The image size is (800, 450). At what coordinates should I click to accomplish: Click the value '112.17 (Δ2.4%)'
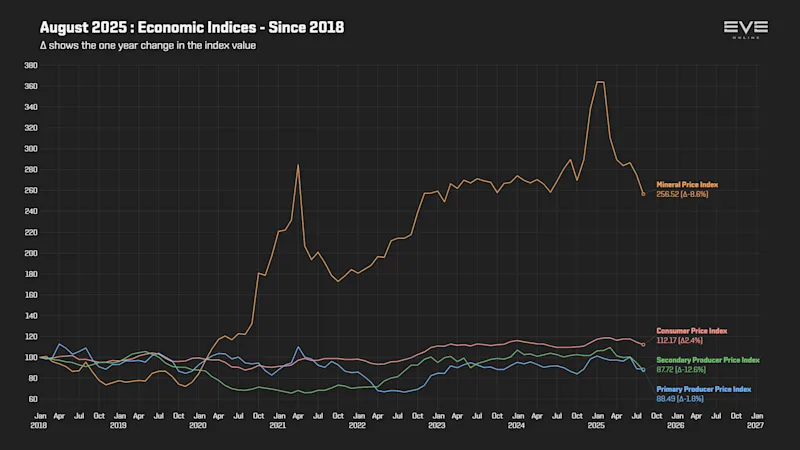pos(679,341)
